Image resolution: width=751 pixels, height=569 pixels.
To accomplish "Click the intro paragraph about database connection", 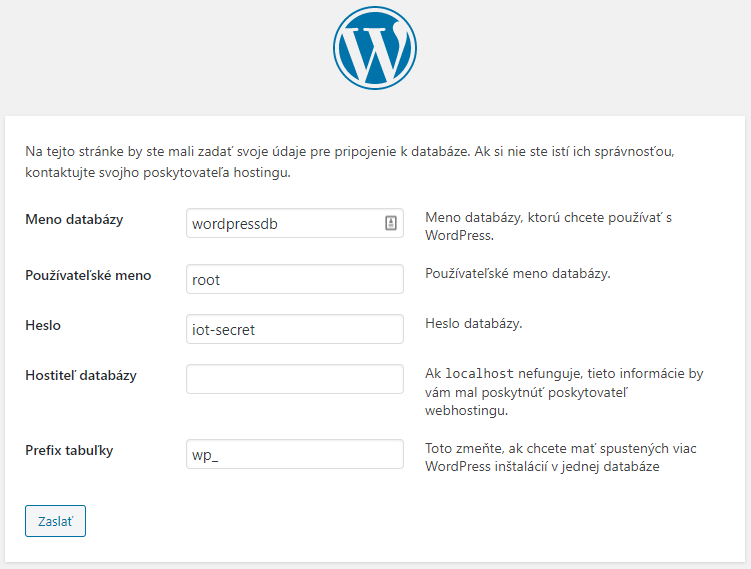I will click(350, 162).
